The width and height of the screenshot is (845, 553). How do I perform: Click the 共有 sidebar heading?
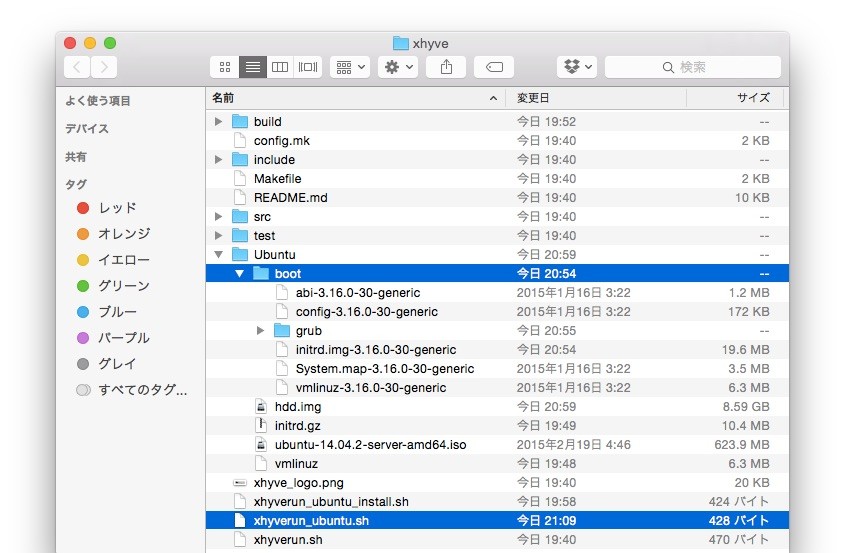[x=76, y=157]
